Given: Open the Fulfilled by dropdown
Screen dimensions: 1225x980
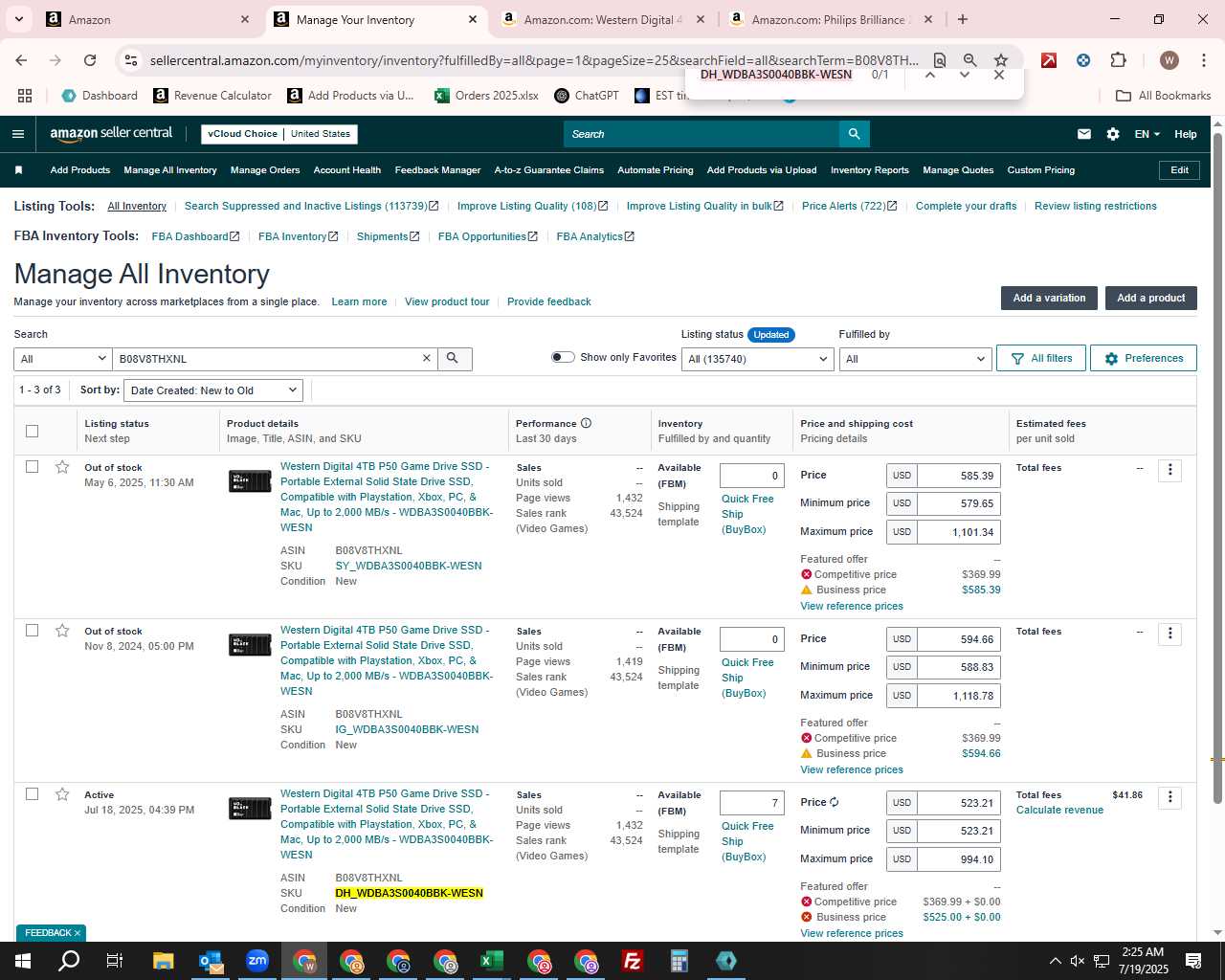Looking at the screenshot, I should click(x=915, y=359).
